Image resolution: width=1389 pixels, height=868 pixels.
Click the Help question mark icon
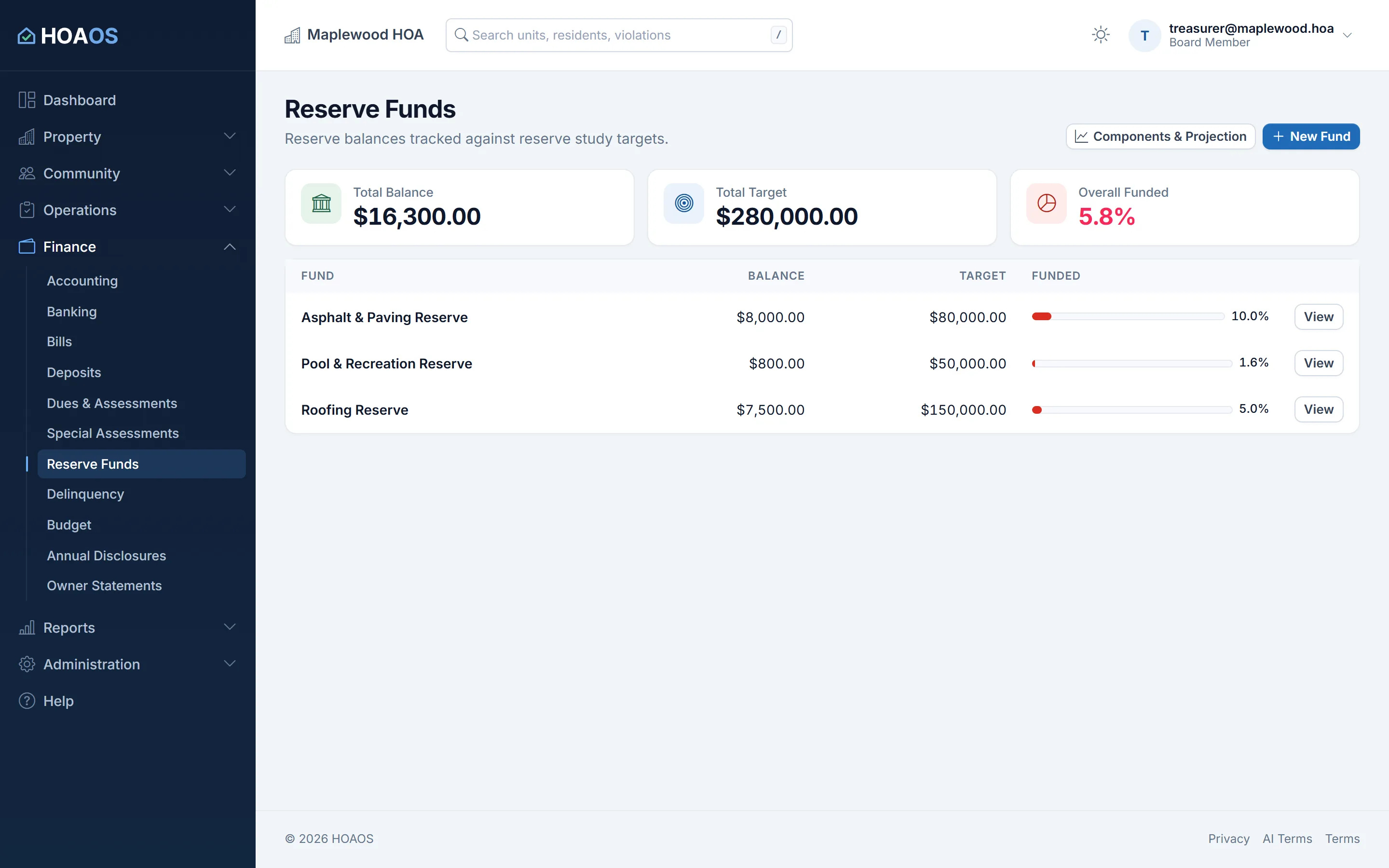pos(27,701)
